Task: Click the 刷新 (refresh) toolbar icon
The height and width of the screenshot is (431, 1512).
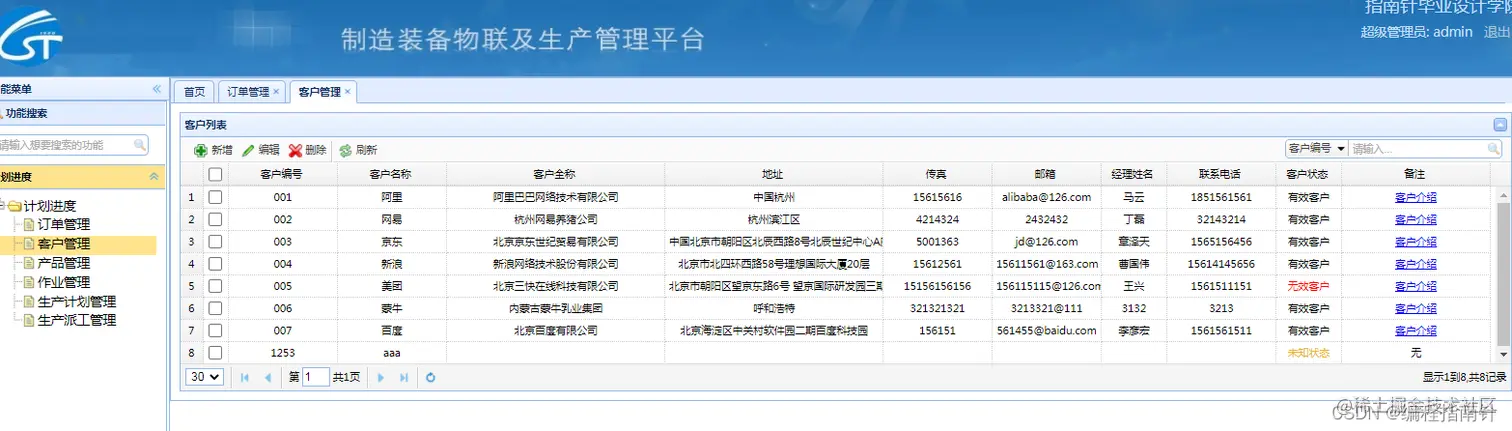Action: point(345,150)
